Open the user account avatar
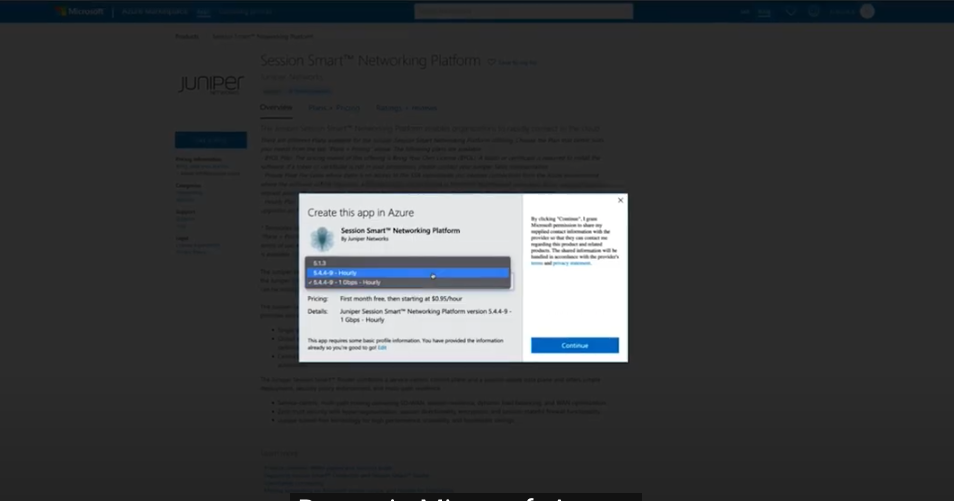This screenshot has height=501, width=954. click(867, 12)
